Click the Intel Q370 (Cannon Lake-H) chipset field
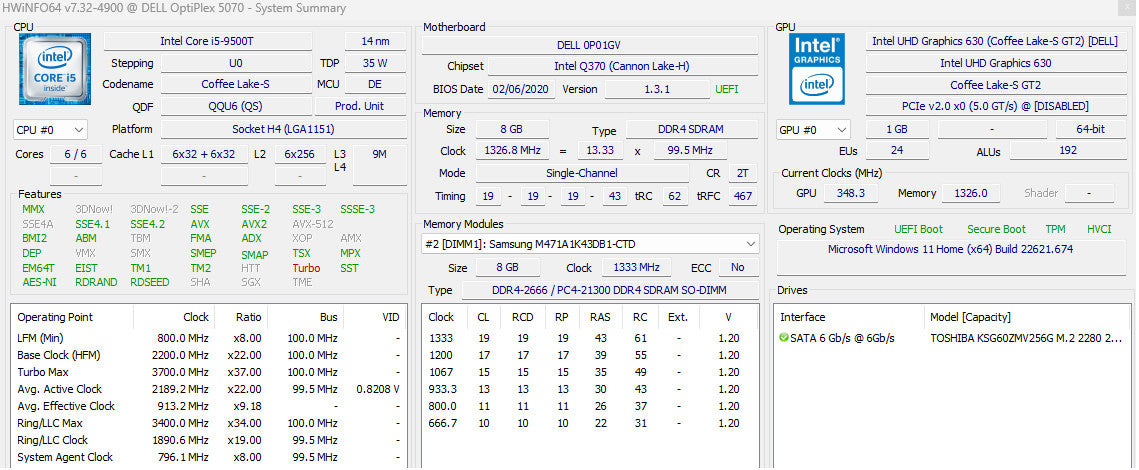1139x470 pixels. click(x=622, y=66)
